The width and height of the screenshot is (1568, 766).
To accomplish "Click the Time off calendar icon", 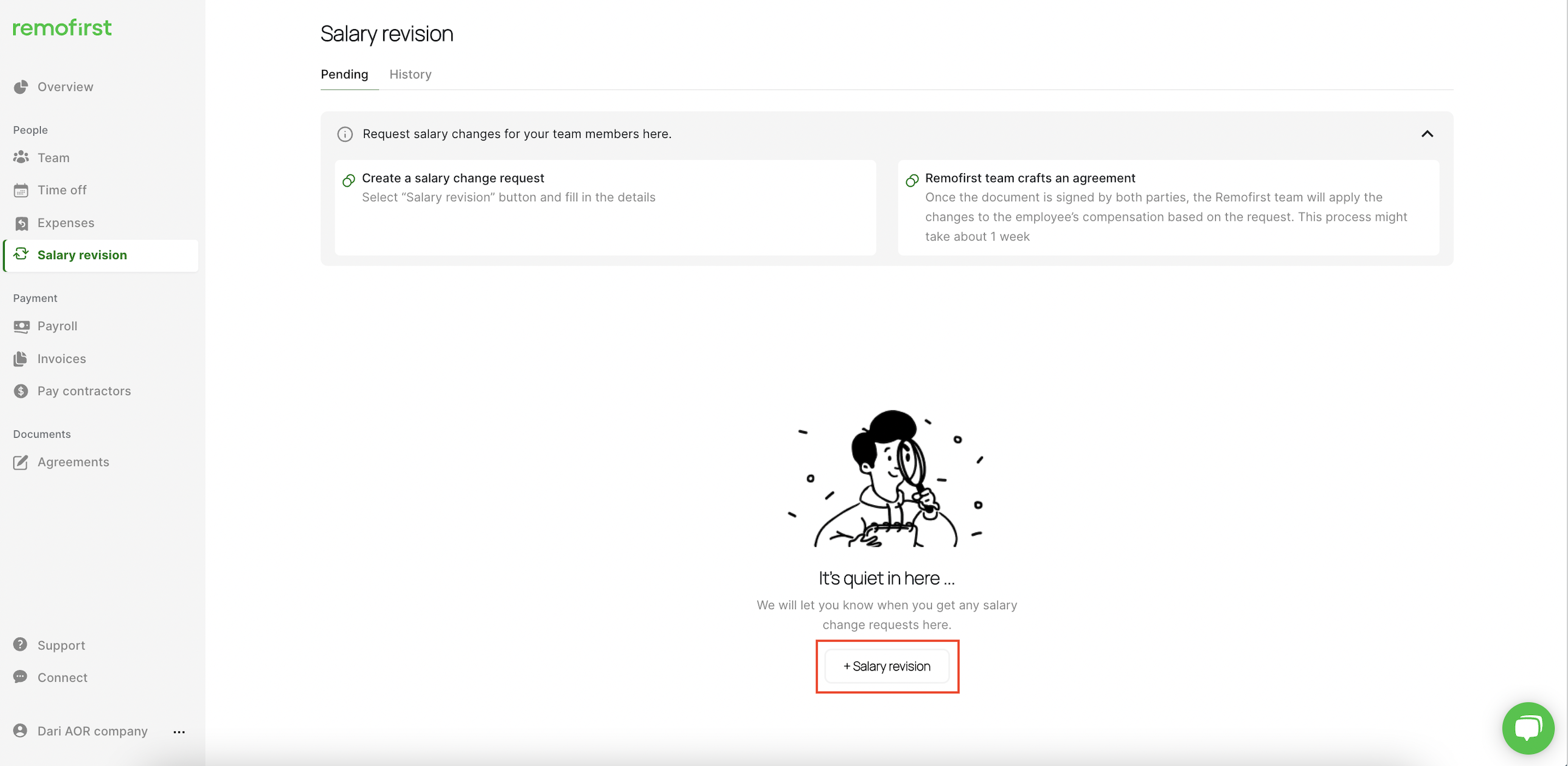I will coord(21,190).
